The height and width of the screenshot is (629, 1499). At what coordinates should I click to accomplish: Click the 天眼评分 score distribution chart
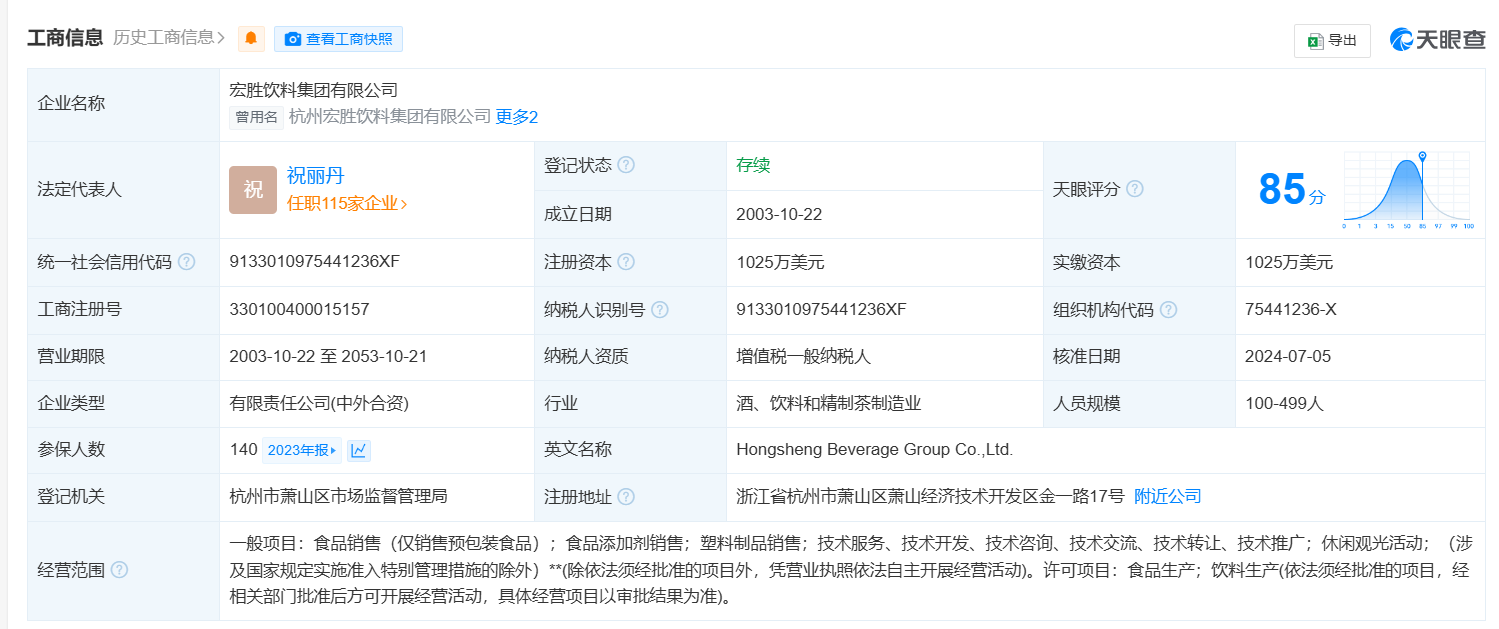tap(1406, 190)
